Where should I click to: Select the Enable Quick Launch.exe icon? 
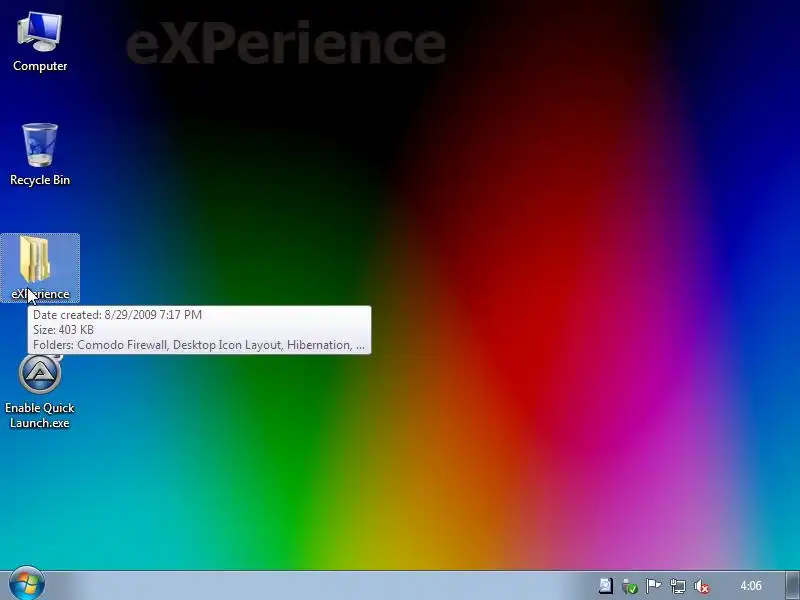(x=40, y=392)
